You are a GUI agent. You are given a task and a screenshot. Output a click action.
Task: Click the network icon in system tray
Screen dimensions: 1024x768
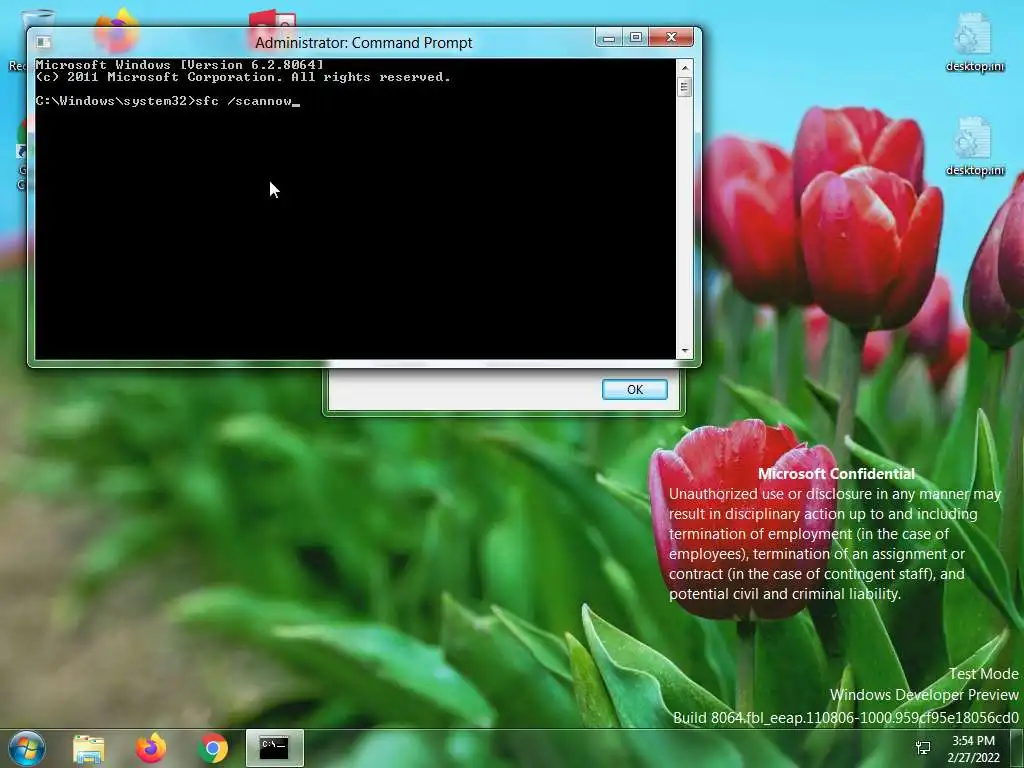click(923, 748)
